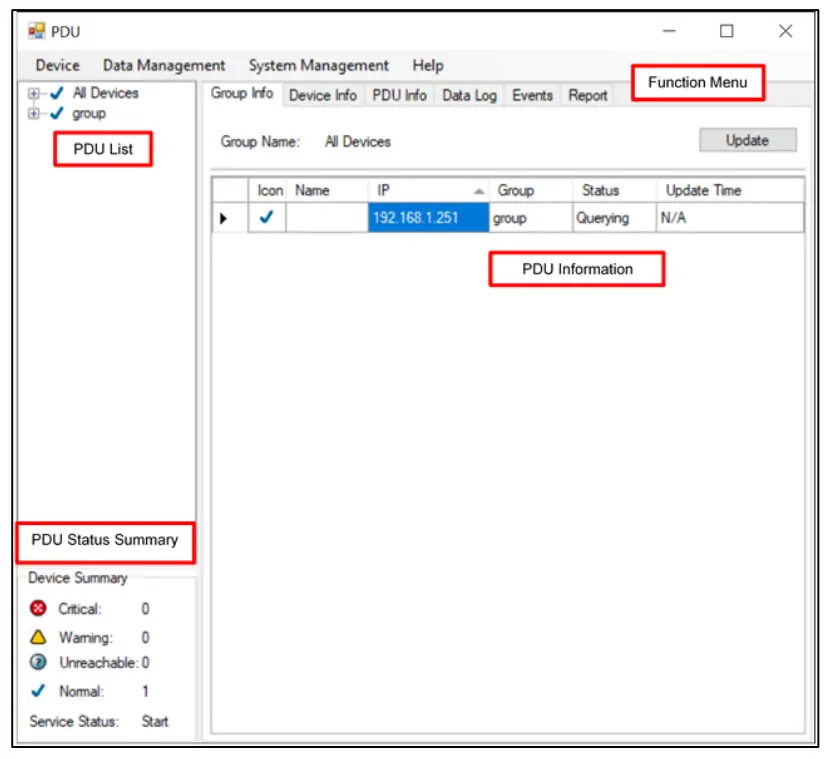Click the Normal checkmark icon in Device Summary

coord(38,690)
